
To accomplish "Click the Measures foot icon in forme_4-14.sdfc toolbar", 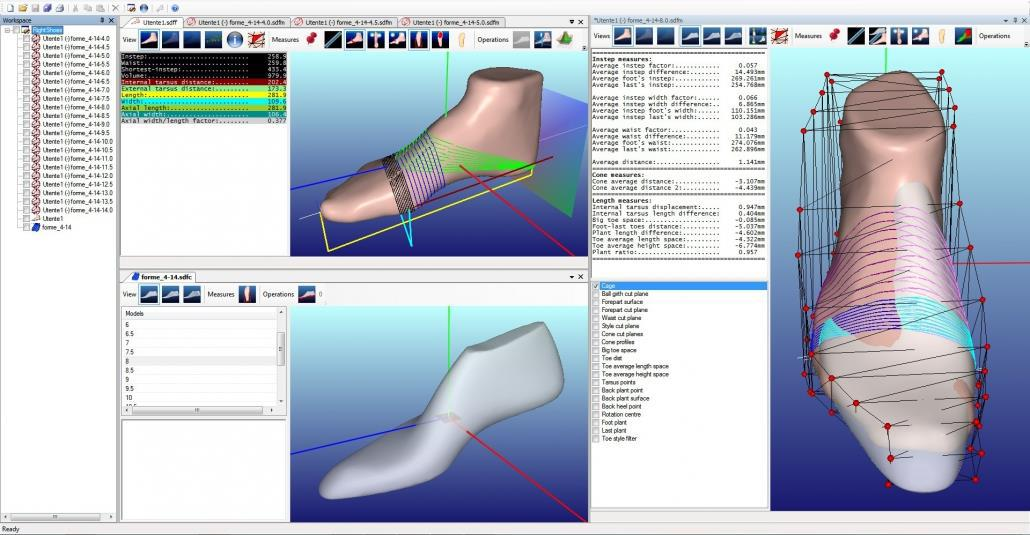I will (247, 294).
